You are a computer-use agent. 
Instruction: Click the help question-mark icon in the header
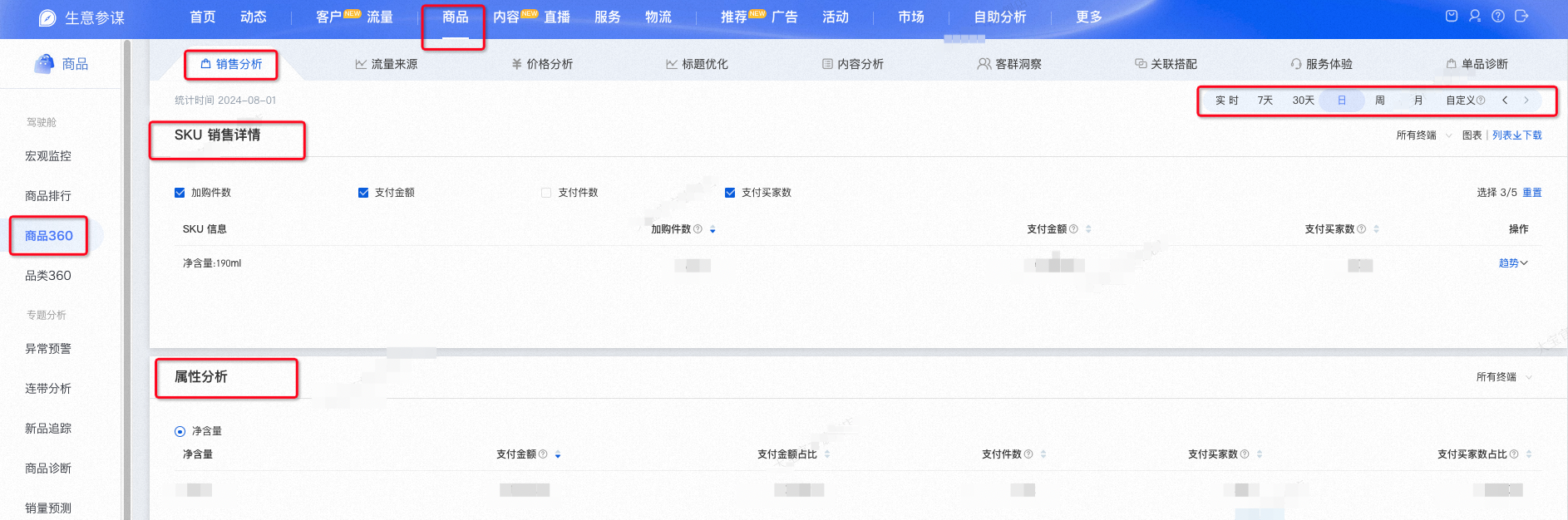[x=1498, y=16]
